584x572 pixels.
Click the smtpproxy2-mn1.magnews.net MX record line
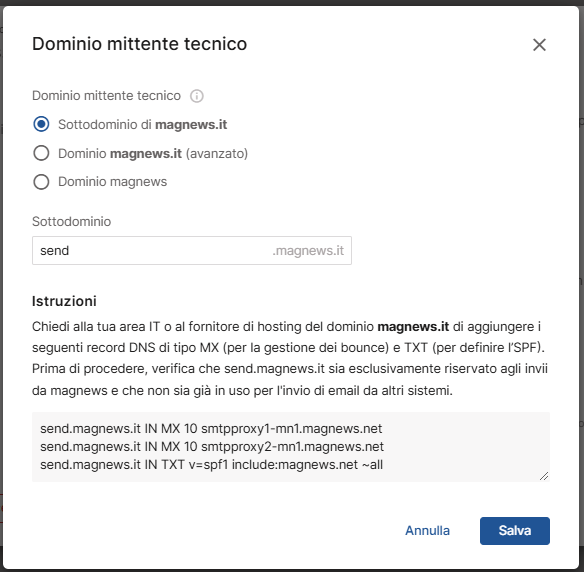tap(212, 447)
